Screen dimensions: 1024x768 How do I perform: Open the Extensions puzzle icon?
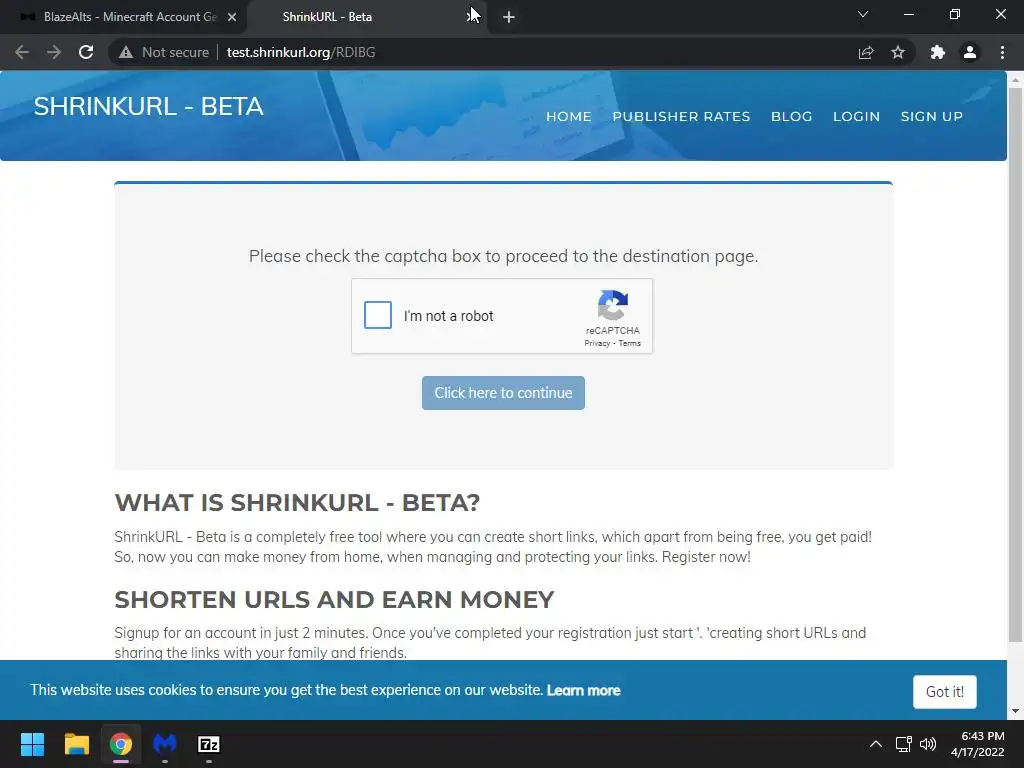pos(937,52)
